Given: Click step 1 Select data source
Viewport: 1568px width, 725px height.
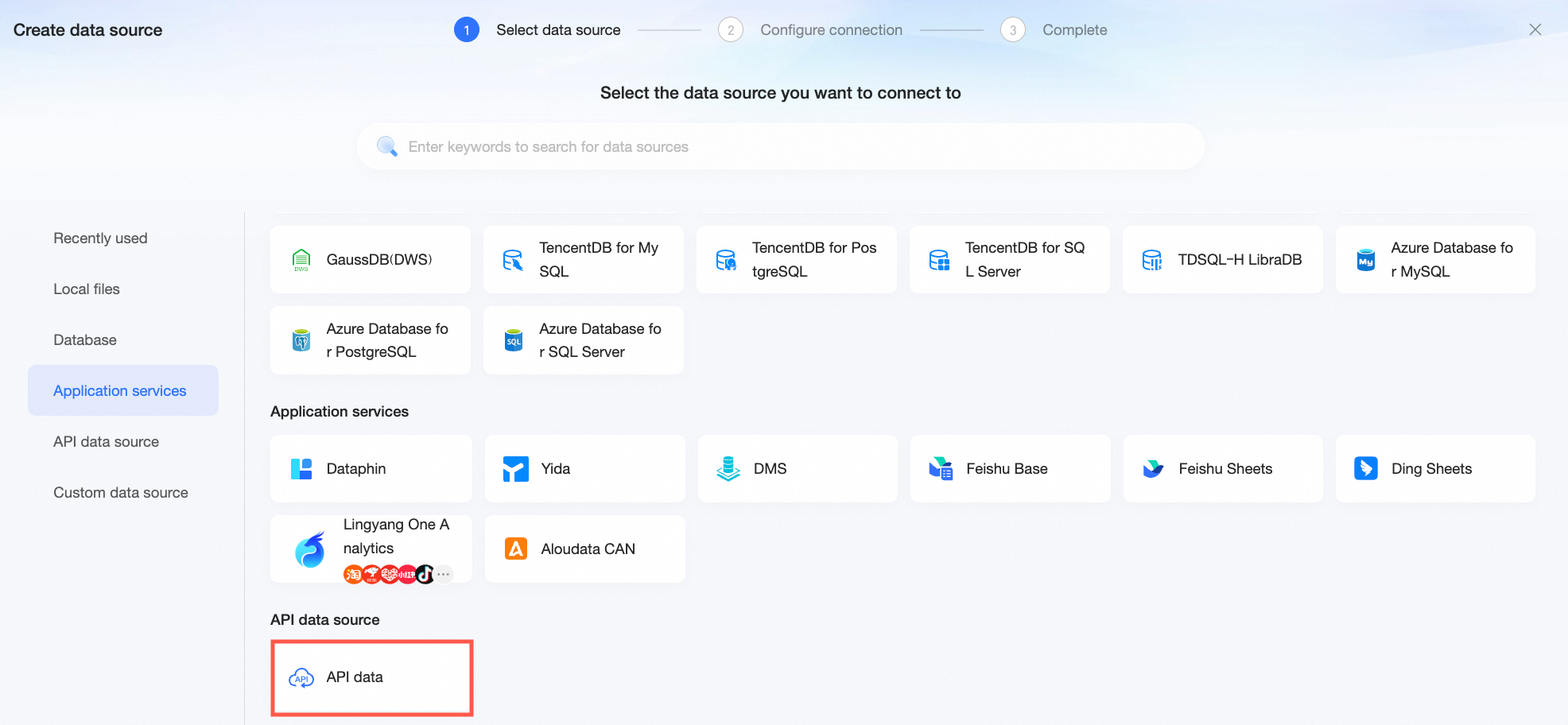Looking at the screenshot, I should (538, 30).
